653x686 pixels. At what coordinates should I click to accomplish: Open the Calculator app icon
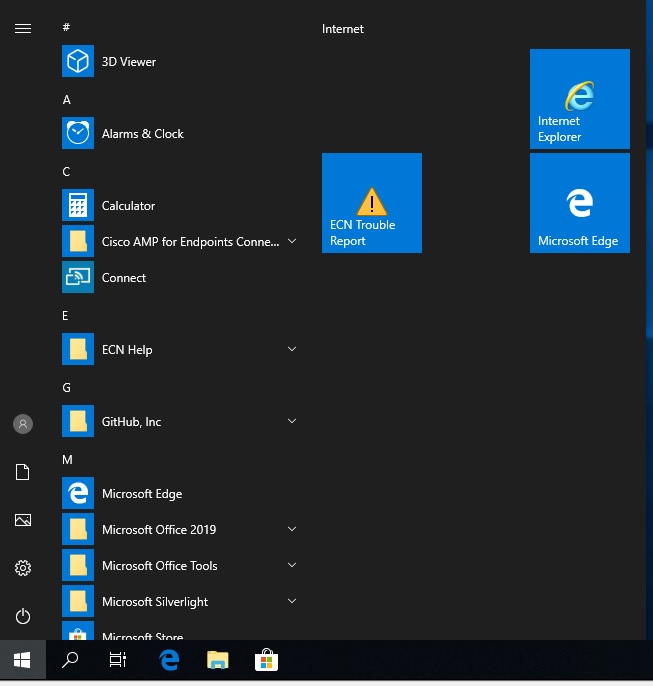[78, 205]
